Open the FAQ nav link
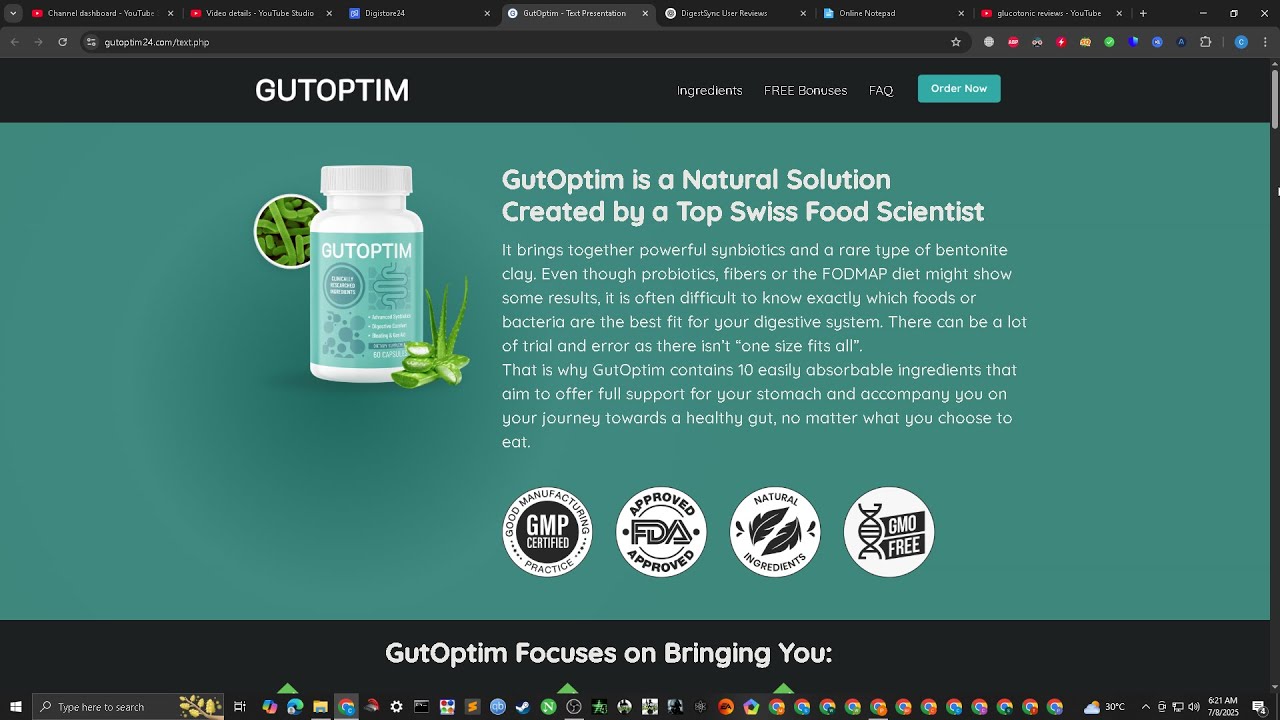 [x=881, y=90]
